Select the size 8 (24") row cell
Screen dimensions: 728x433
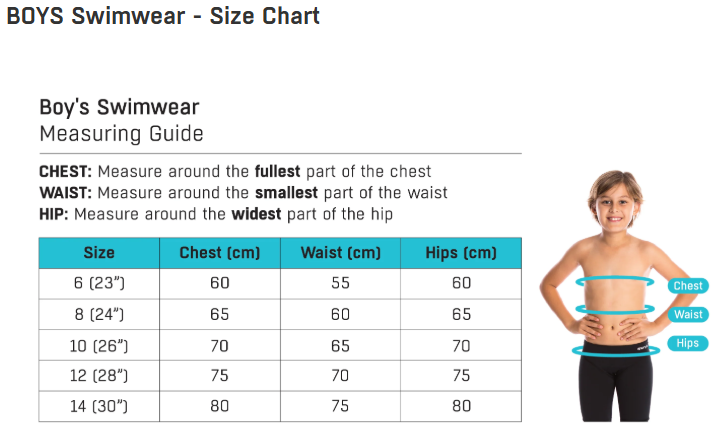99,314
